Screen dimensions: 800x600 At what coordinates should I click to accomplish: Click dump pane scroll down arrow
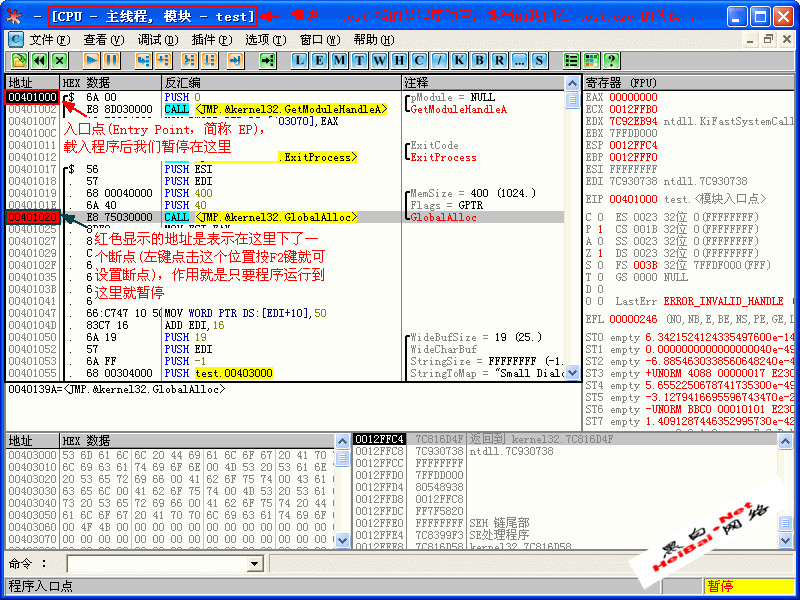click(342, 540)
